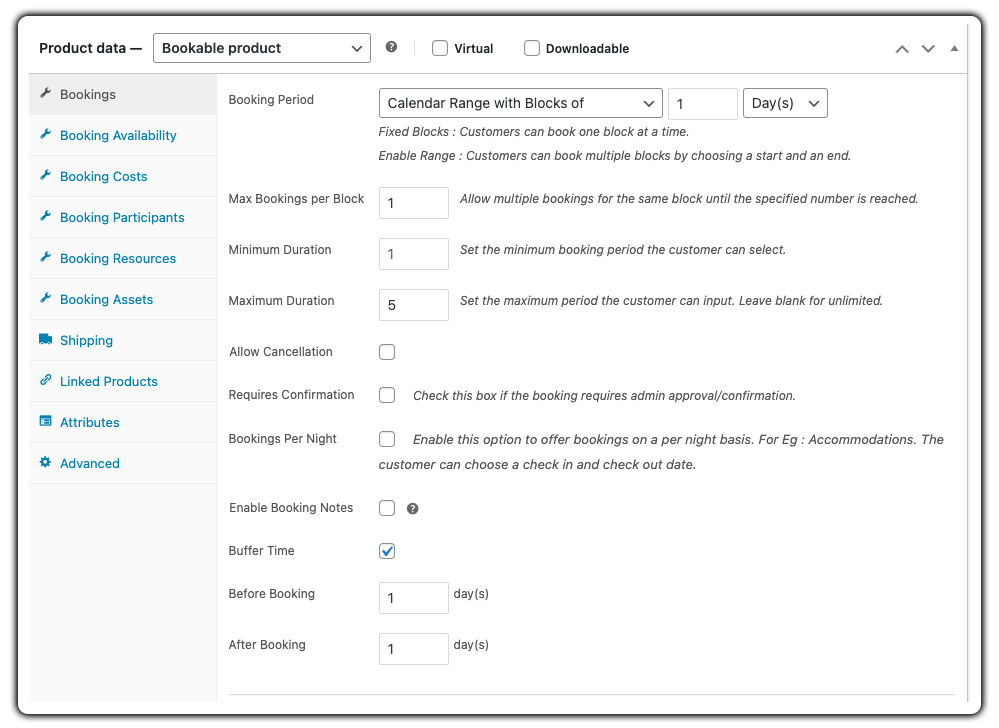Click the wrench icon beside Booking Participants

45,216
